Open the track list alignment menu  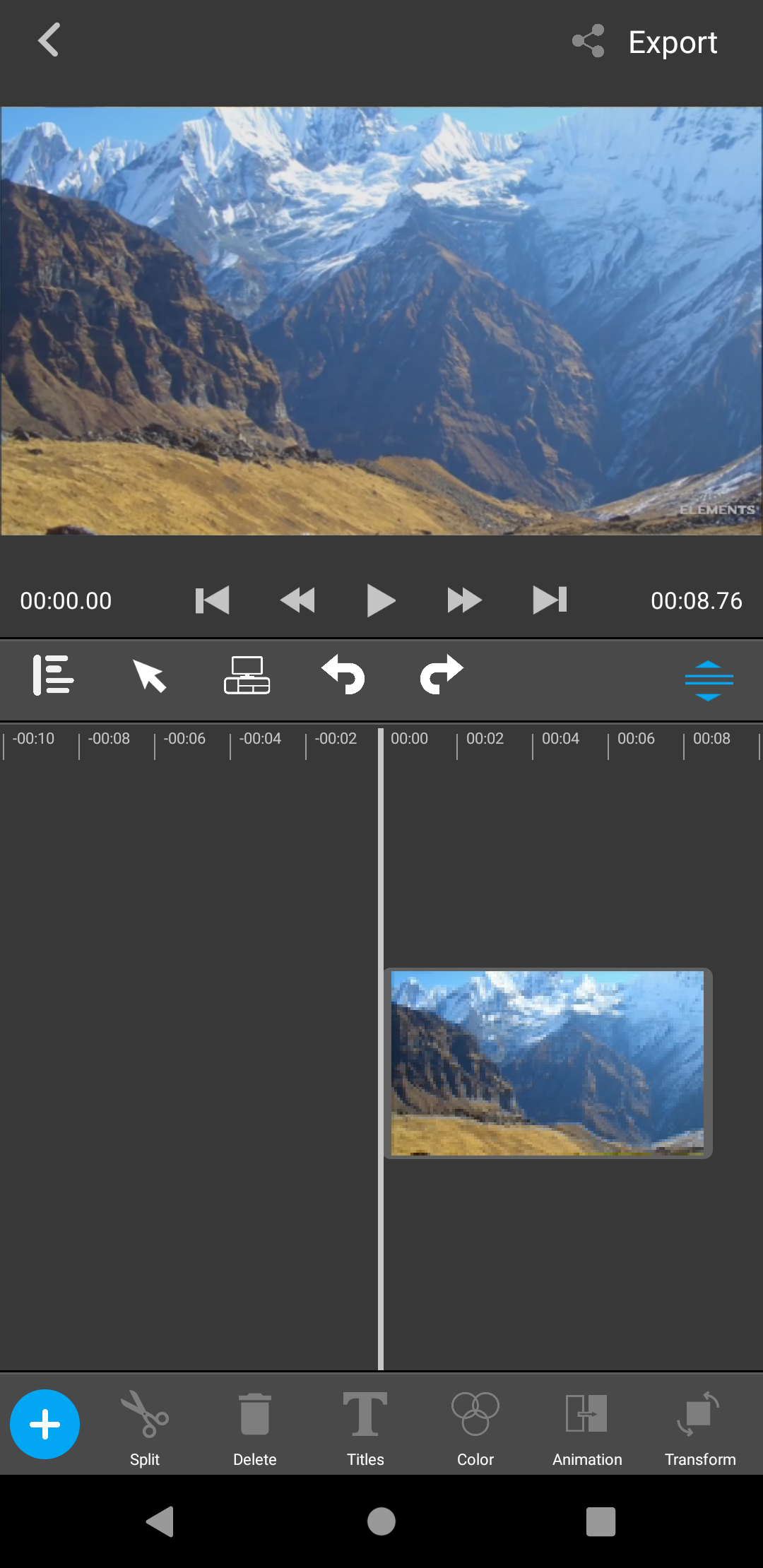click(x=53, y=675)
